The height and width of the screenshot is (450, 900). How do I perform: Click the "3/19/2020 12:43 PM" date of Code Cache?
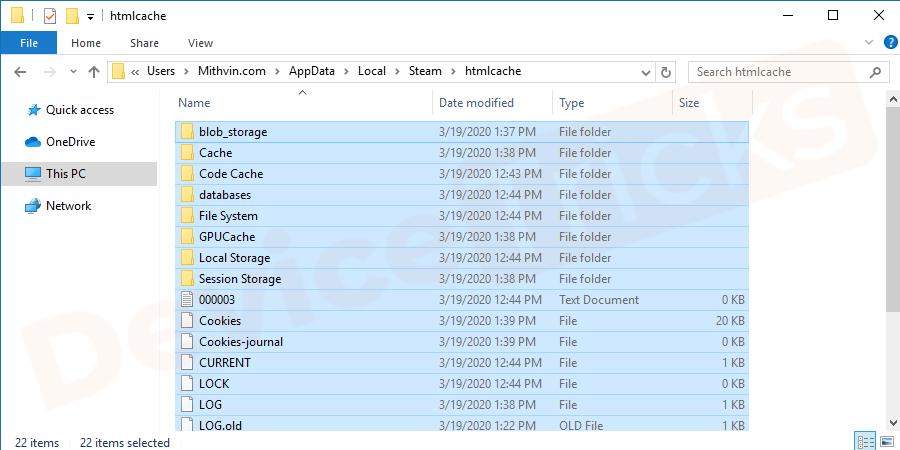pyautogui.click(x=490, y=173)
